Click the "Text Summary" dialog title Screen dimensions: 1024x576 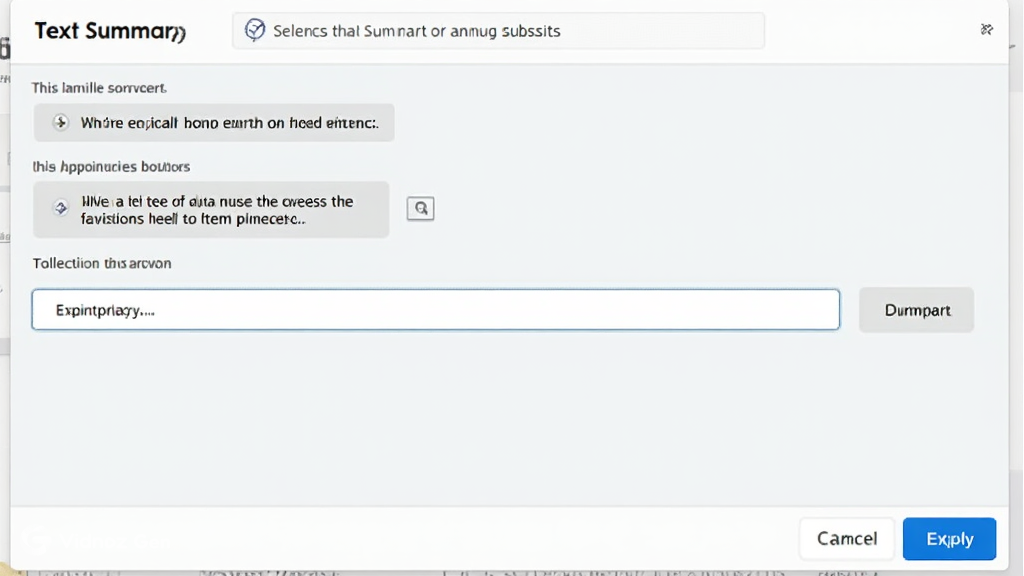[x=109, y=31]
